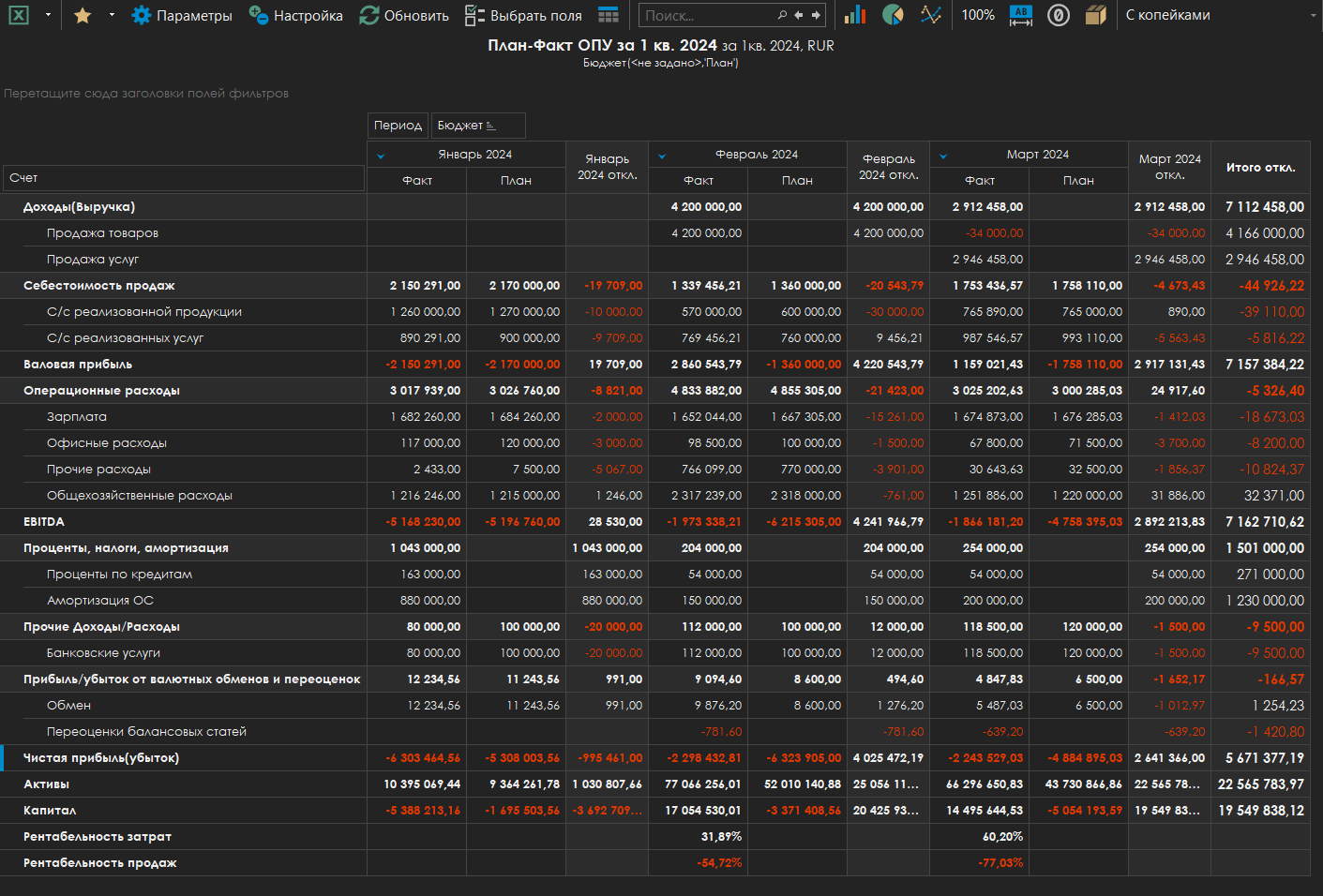Open the bar chart view
The width and height of the screenshot is (1323, 896).
pos(855,15)
